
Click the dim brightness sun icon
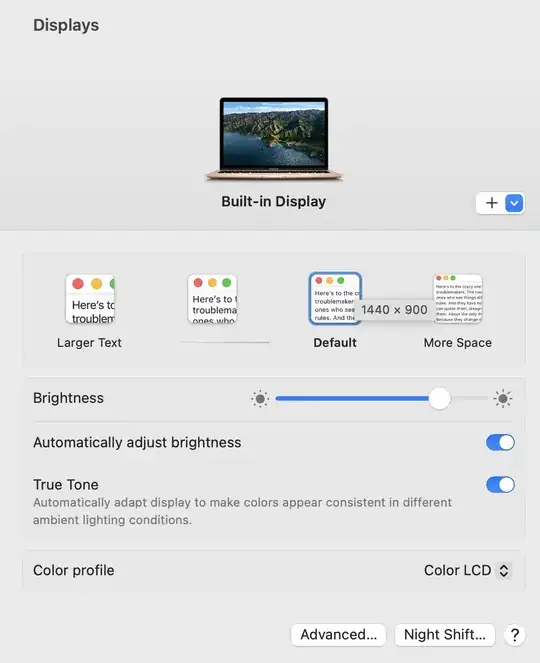coord(260,398)
